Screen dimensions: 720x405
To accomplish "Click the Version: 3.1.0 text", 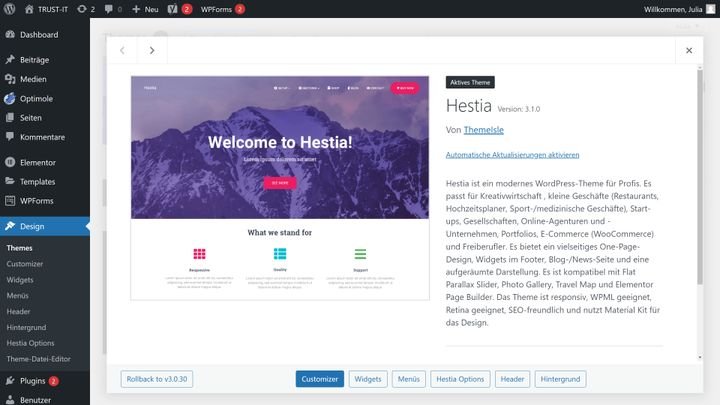I will pos(519,109).
